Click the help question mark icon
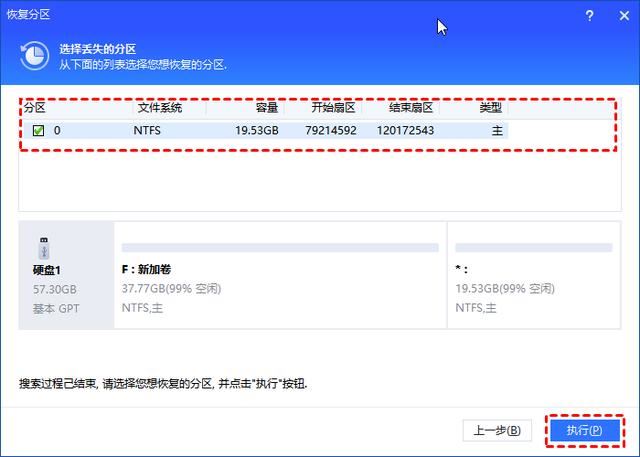Image resolution: width=640 pixels, height=457 pixels. 589,17
